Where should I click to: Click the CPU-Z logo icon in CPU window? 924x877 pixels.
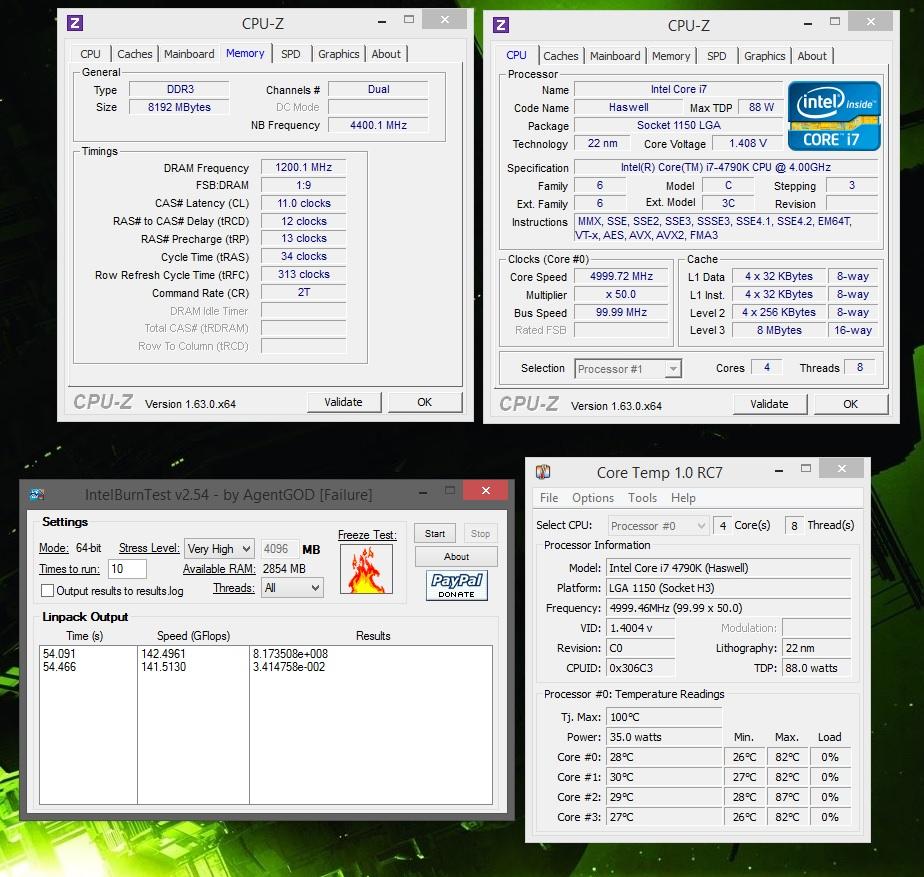(501, 25)
